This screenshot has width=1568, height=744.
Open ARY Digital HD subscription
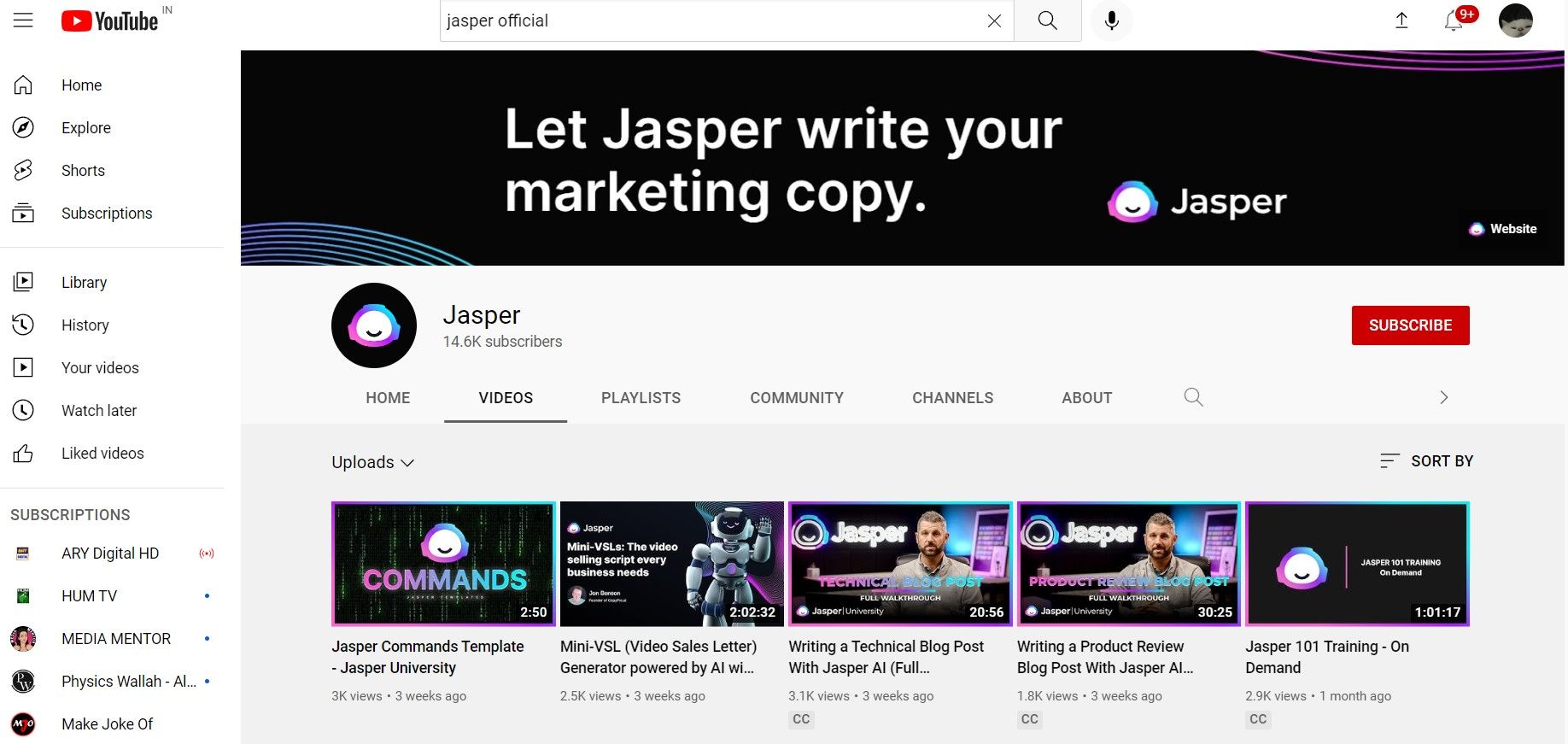112,554
